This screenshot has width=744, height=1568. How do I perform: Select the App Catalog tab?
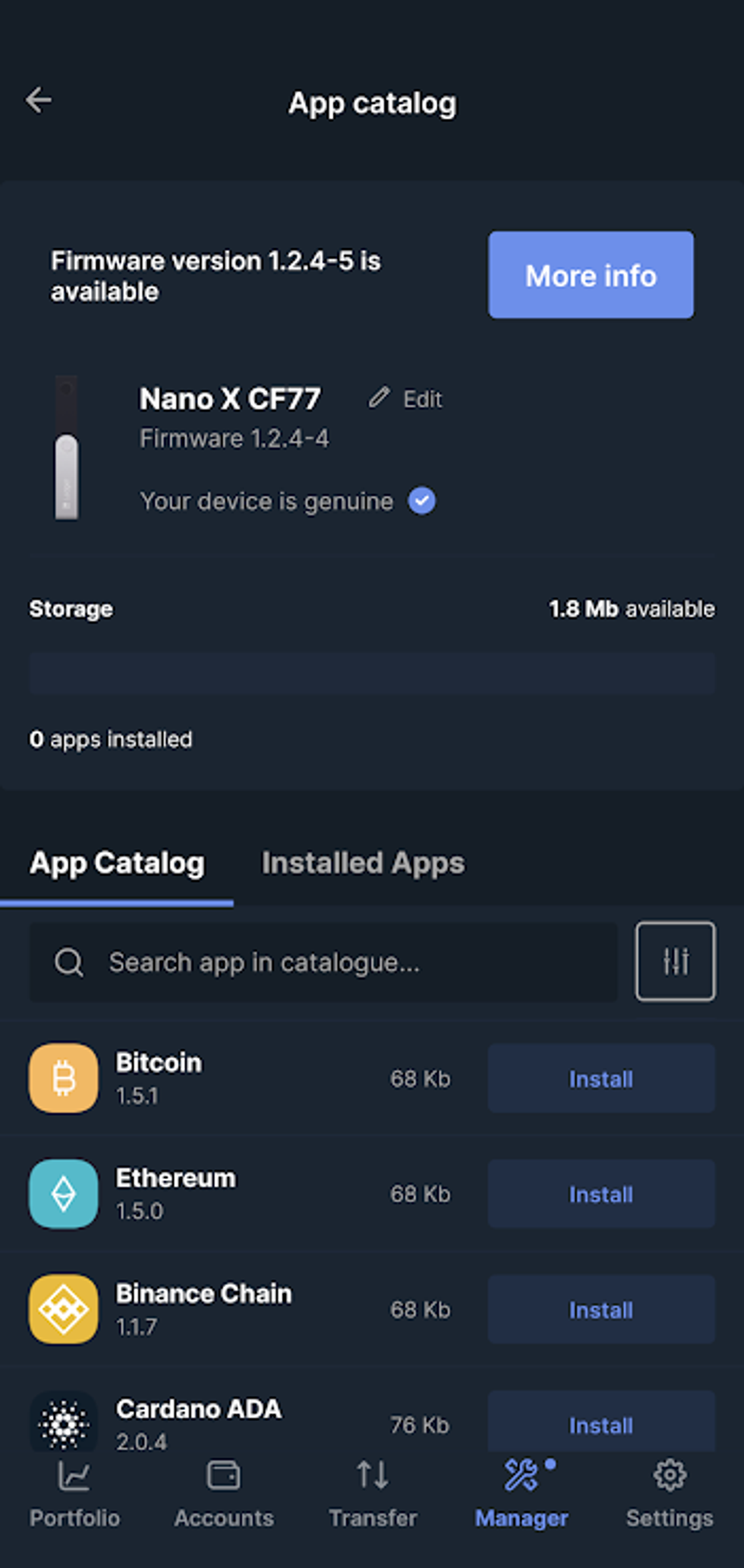click(116, 863)
